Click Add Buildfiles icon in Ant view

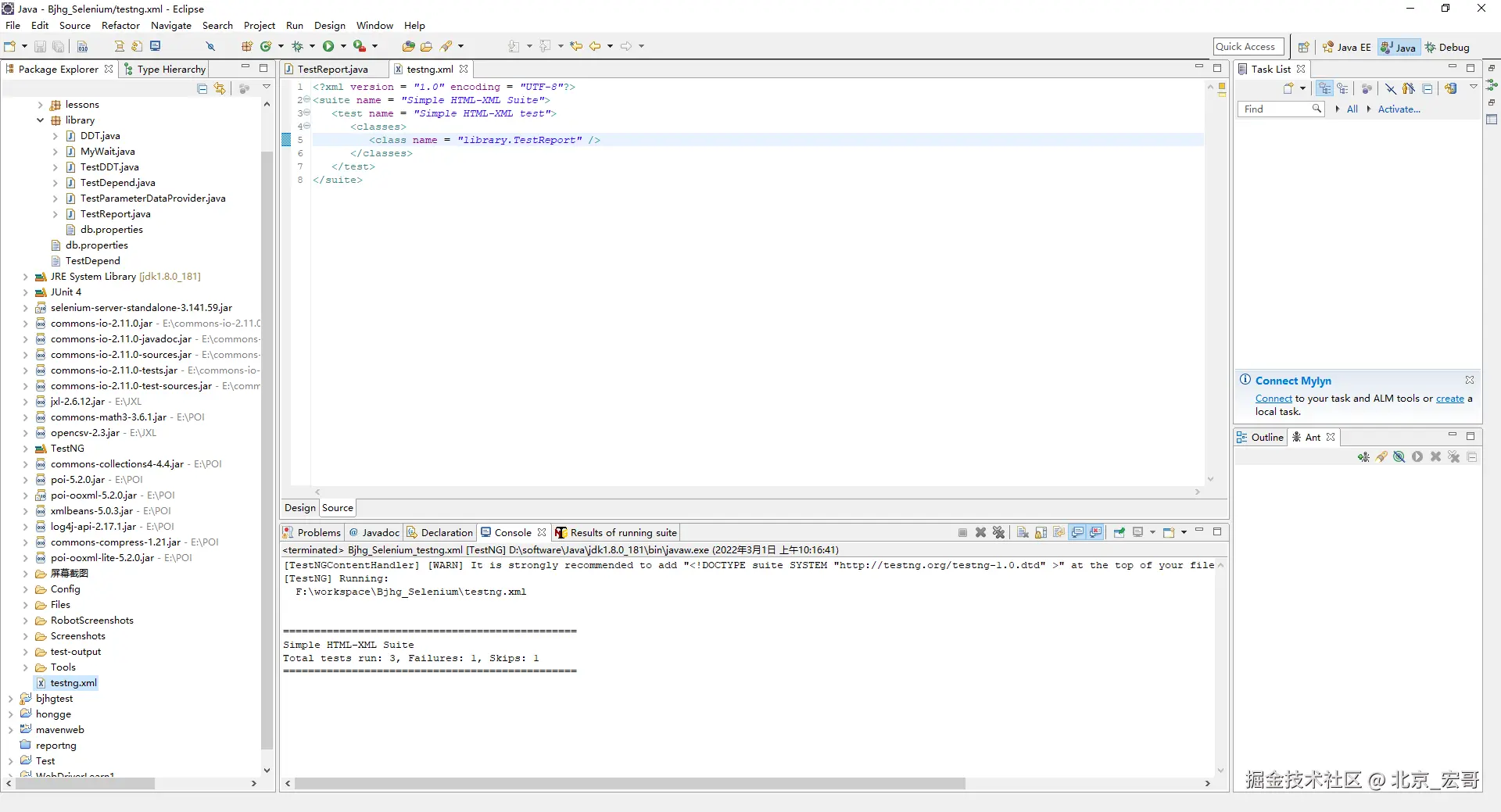click(1363, 457)
